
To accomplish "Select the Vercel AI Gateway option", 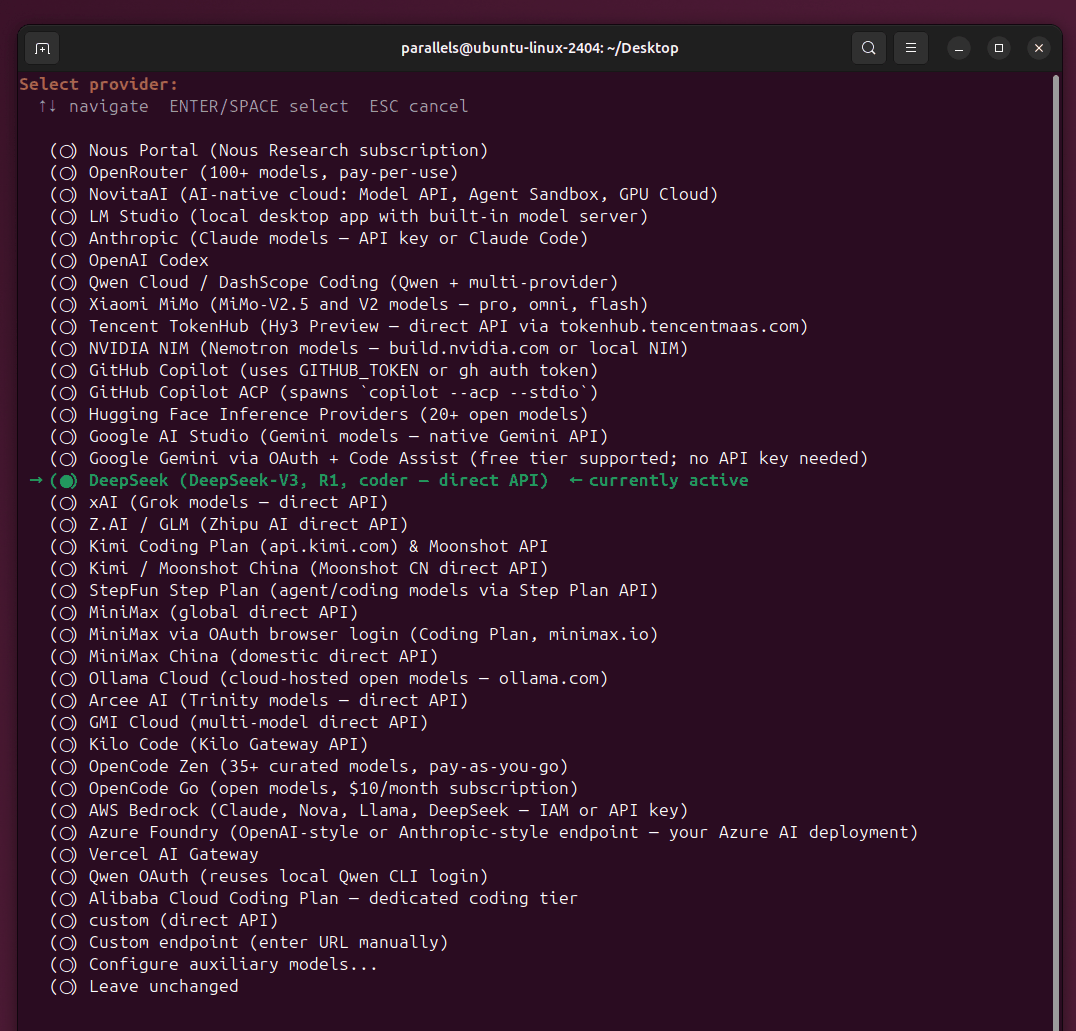I will [154, 853].
